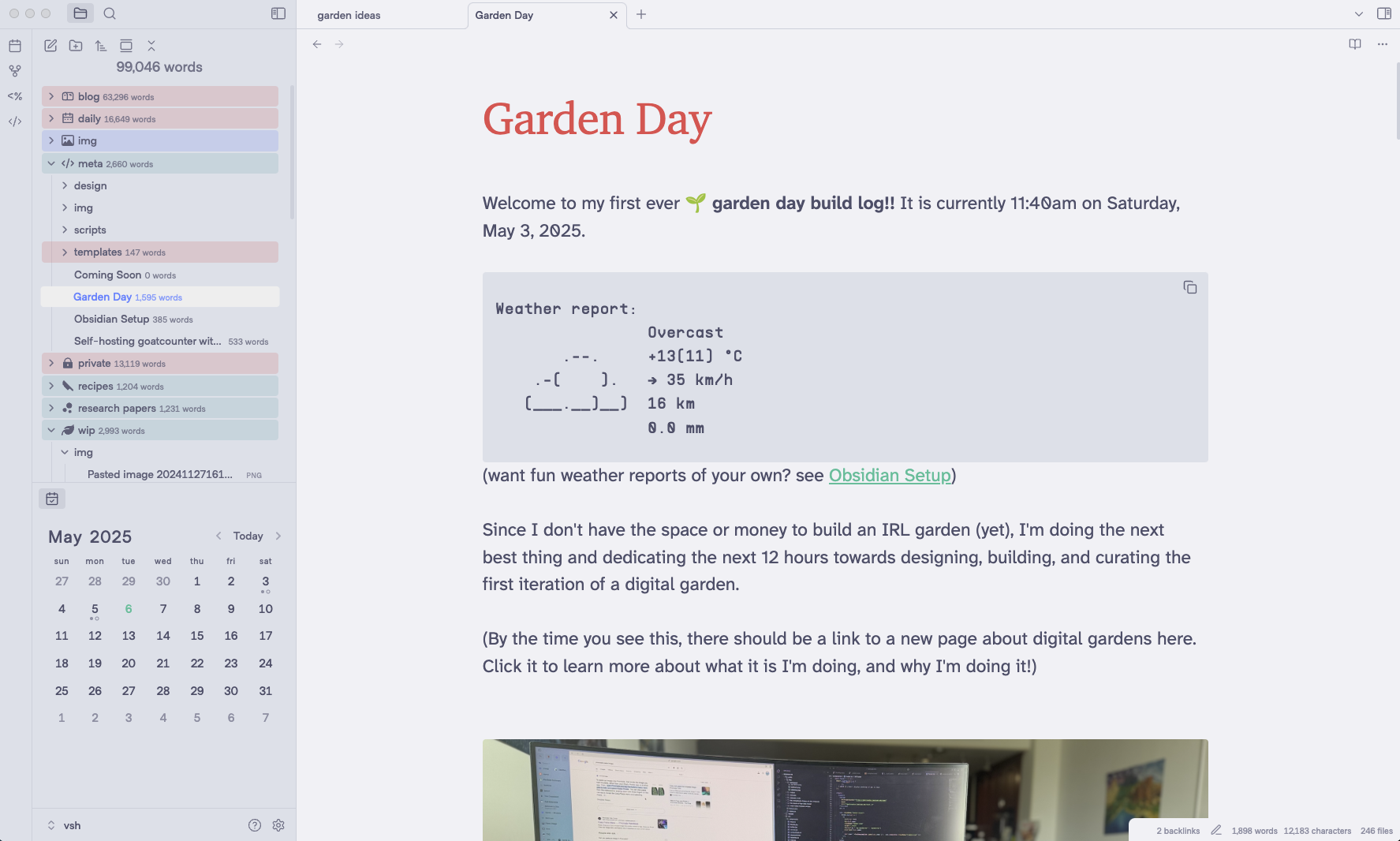Expand the templates folder

[160, 252]
